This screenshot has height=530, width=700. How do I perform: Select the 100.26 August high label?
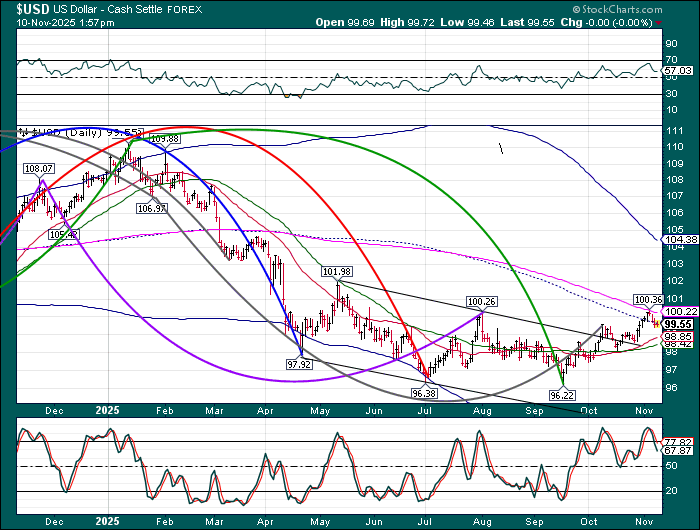pyautogui.click(x=481, y=301)
